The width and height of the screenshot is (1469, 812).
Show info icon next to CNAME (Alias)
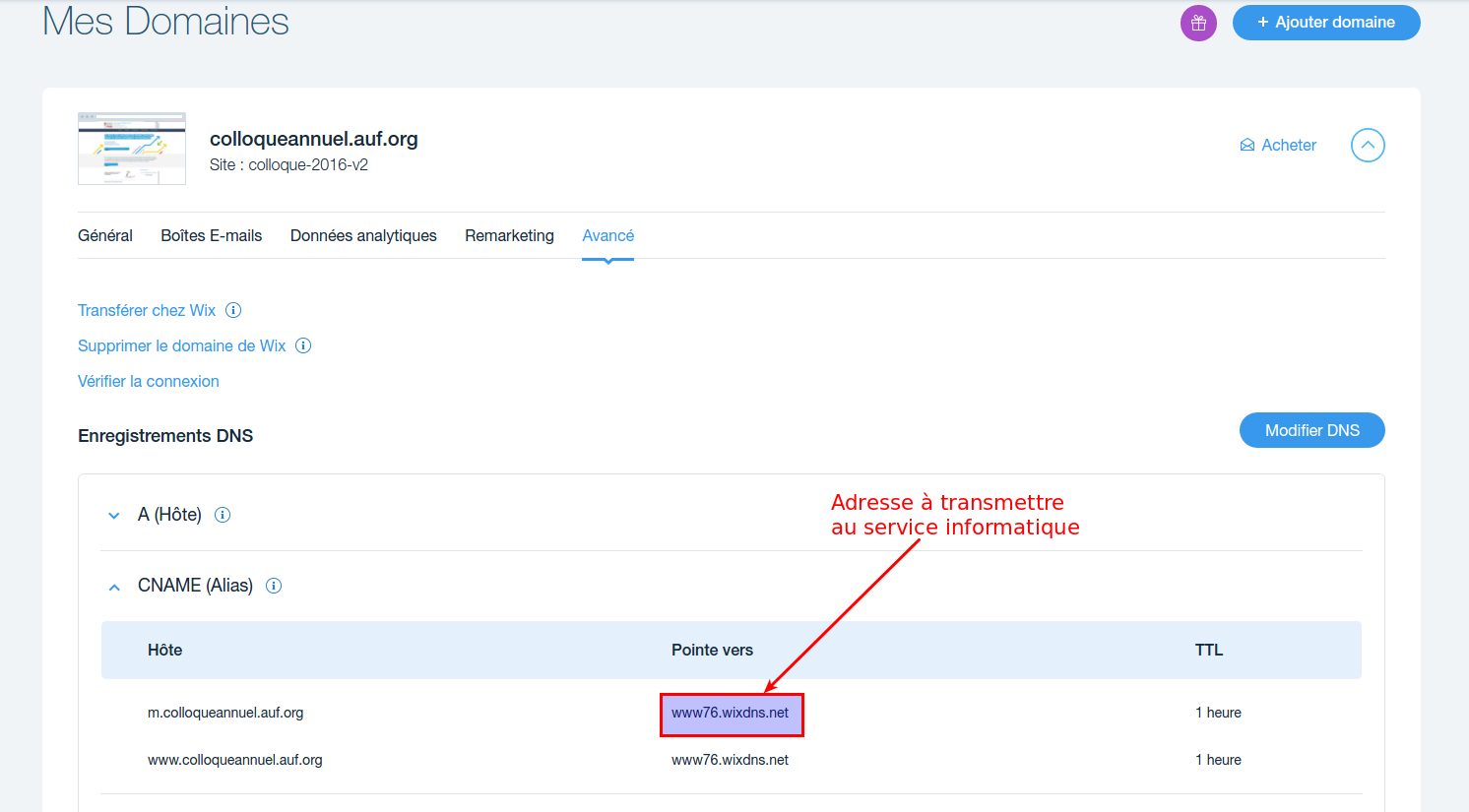point(274,586)
